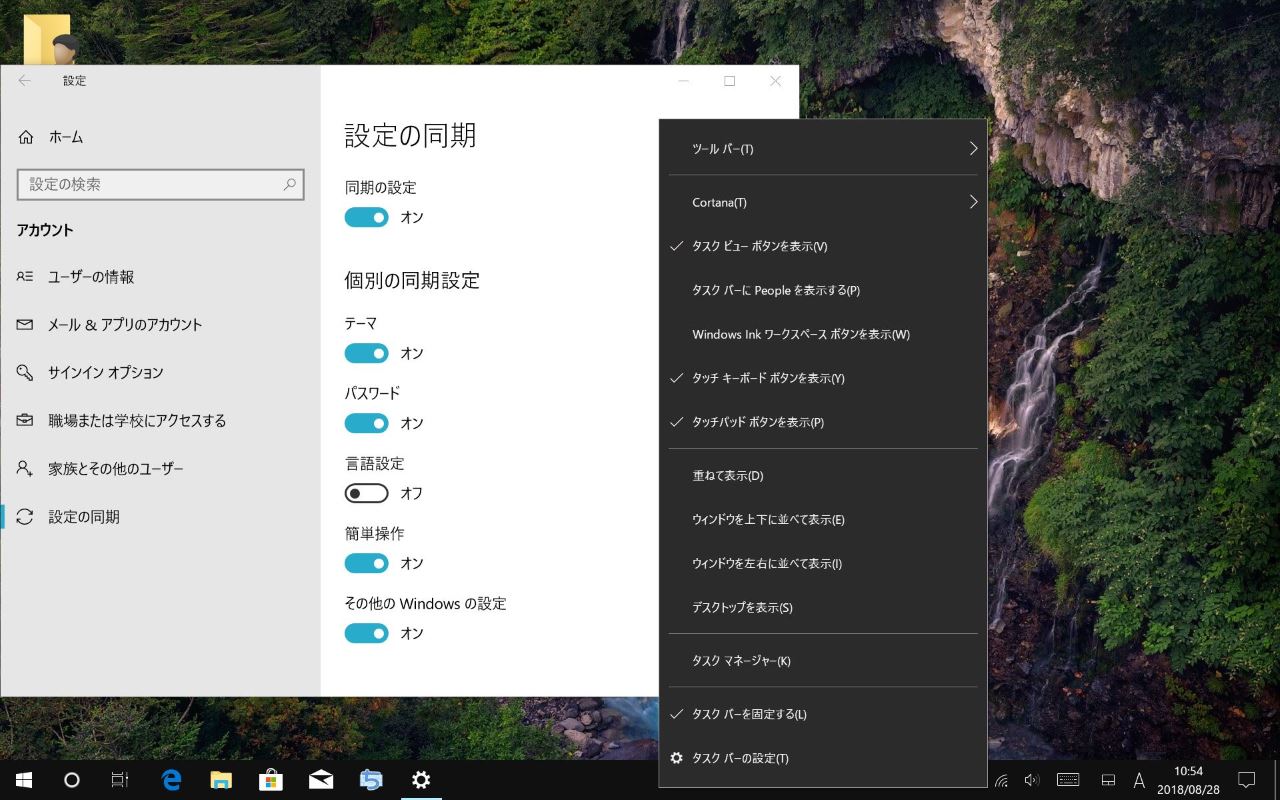Open 家族とその他のユーザー page
Image resolution: width=1280 pixels, height=800 pixels.
[160, 469]
